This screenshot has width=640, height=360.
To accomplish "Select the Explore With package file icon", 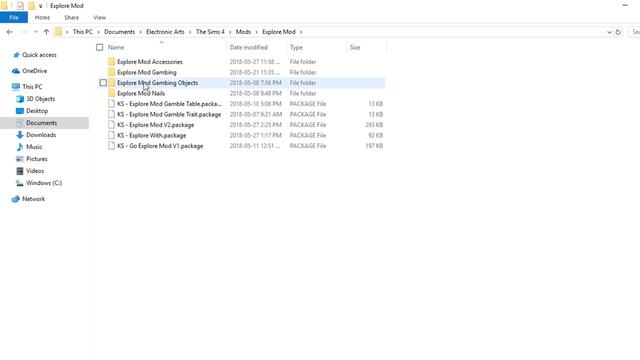I will pyautogui.click(x=111, y=136).
